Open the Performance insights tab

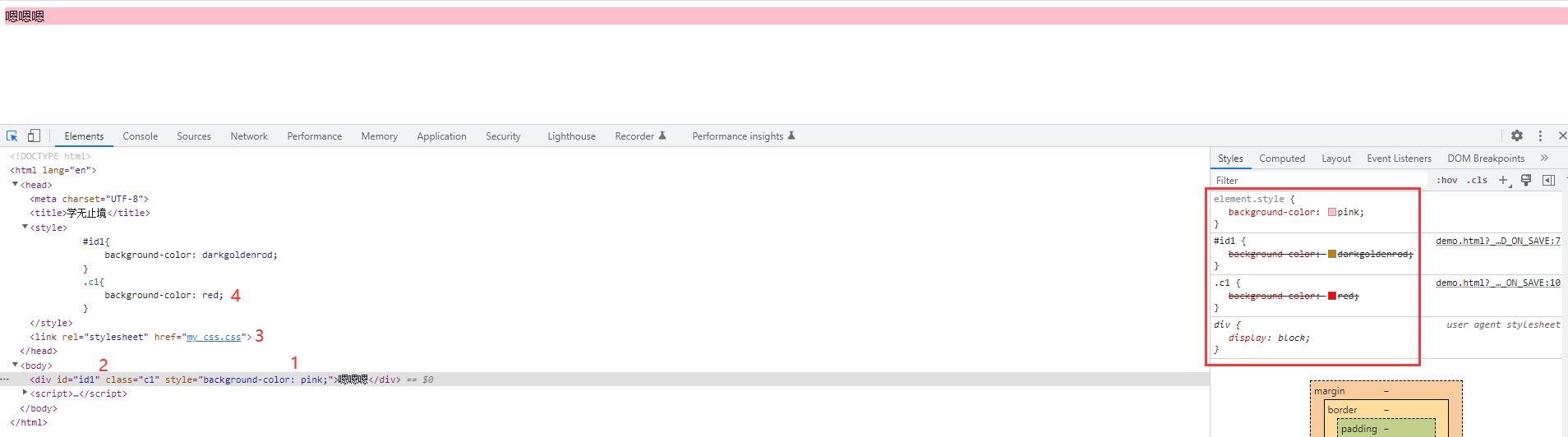(x=743, y=136)
